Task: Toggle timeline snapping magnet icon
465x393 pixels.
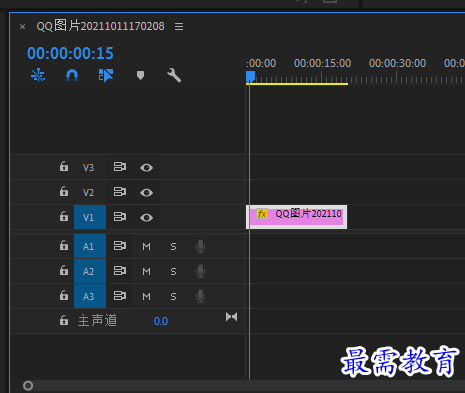Action: click(x=72, y=75)
